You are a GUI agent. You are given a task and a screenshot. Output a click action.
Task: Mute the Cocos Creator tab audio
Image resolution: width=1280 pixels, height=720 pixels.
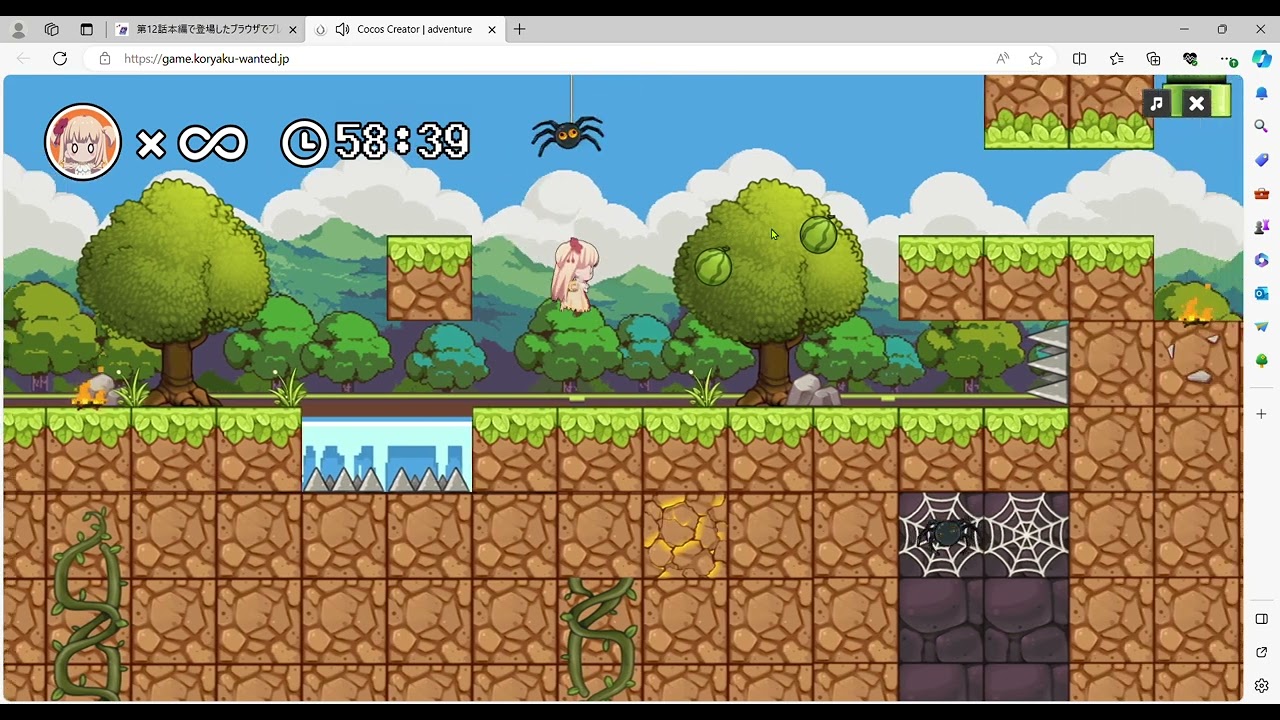coord(342,29)
